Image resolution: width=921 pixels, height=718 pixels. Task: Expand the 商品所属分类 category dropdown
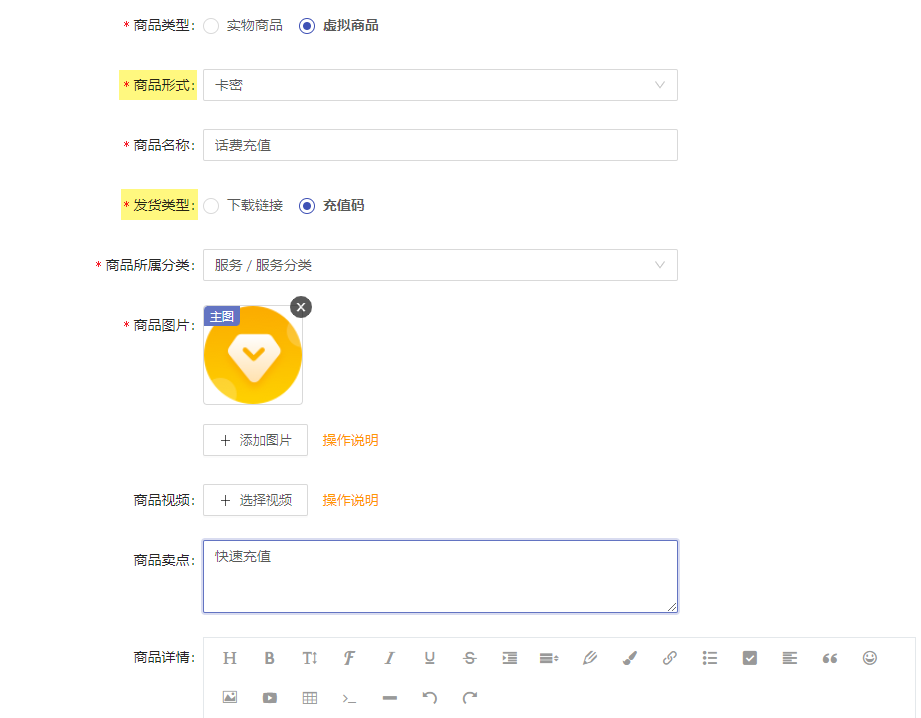pyautogui.click(x=441, y=265)
